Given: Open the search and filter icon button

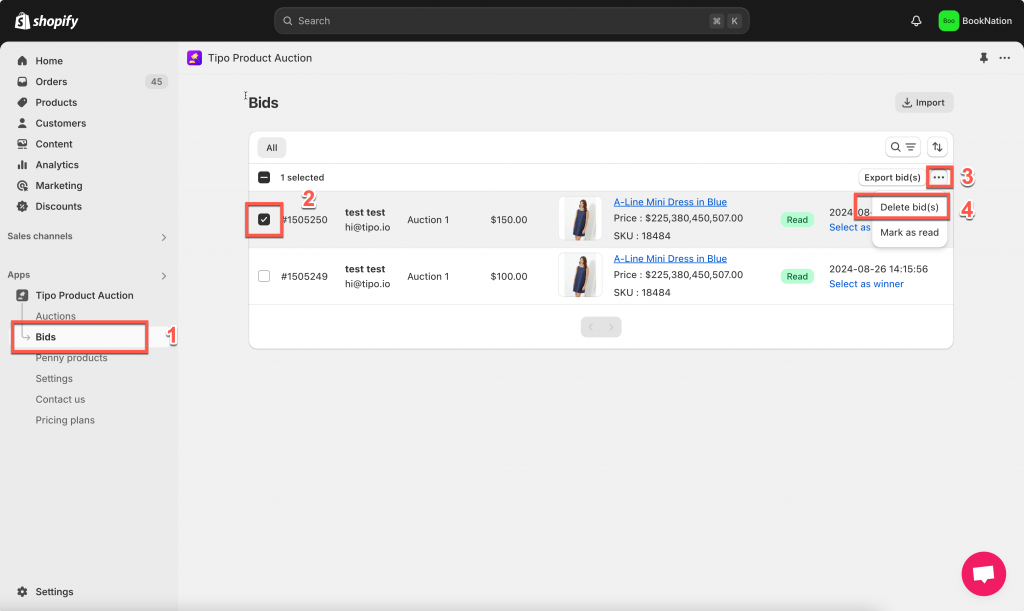Looking at the screenshot, I should [x=903, y=147].
